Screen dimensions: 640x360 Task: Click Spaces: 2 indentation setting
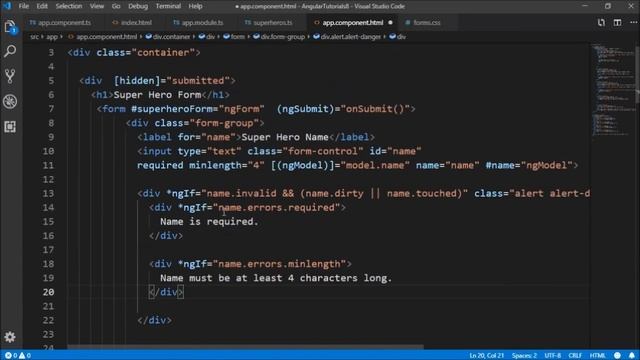(x=524, y=356)
